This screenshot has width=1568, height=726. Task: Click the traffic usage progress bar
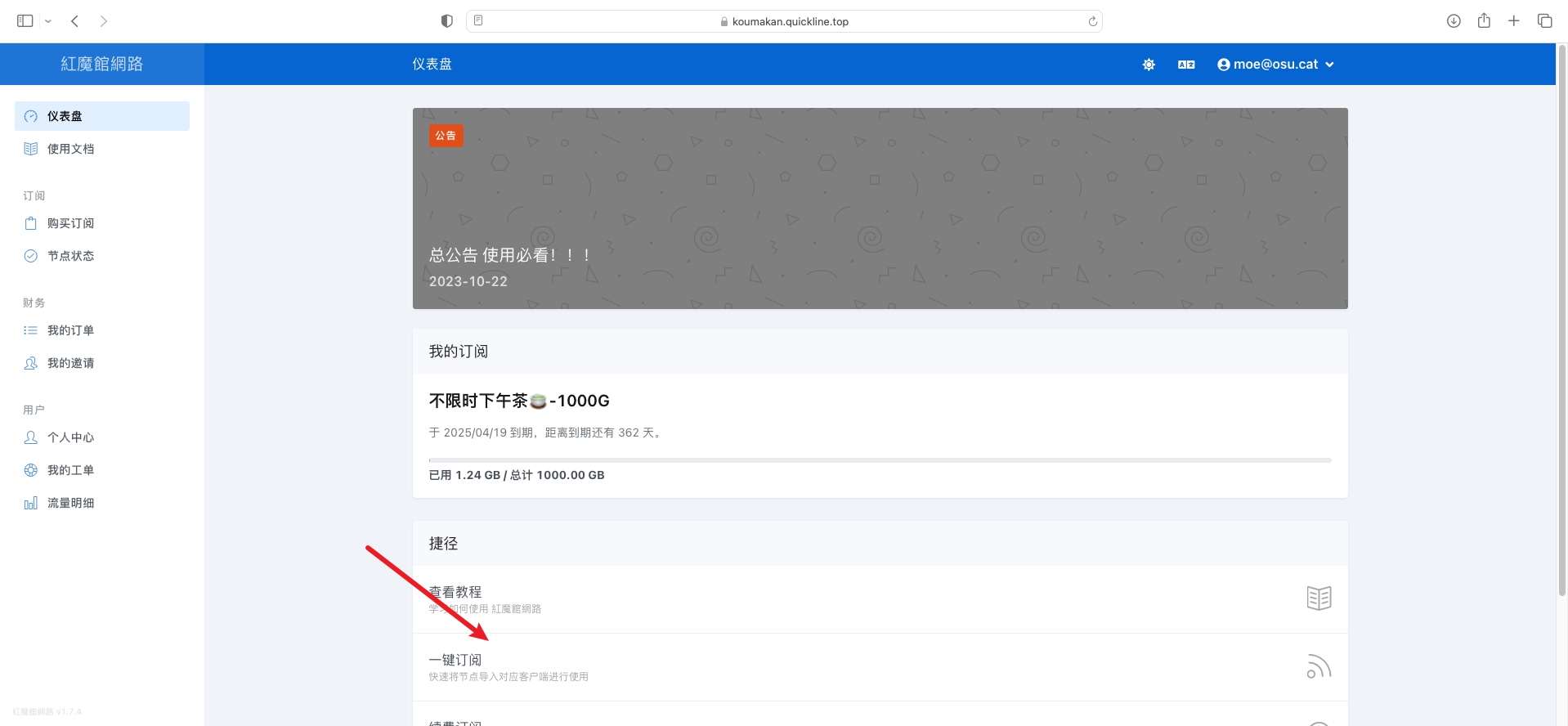(880, 460)
